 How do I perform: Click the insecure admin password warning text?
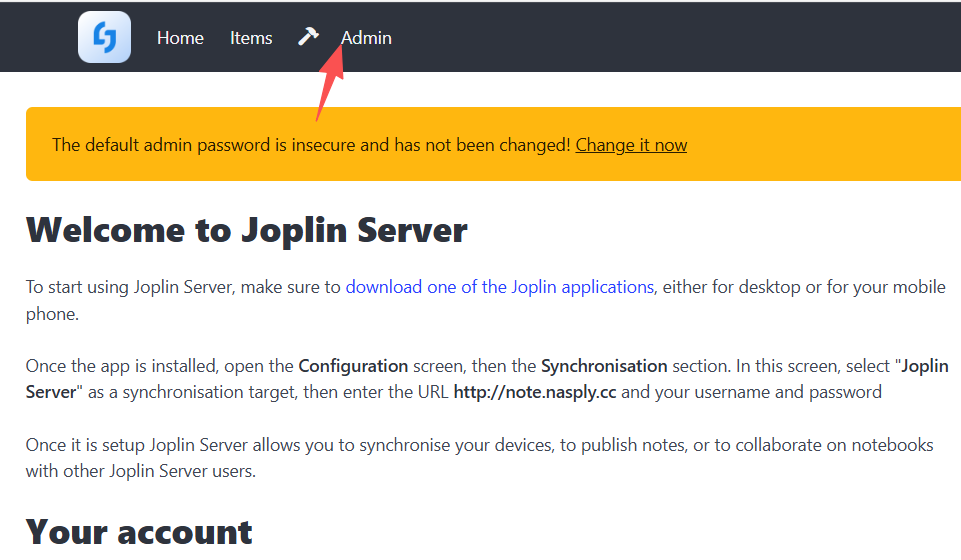click(311, 145)
